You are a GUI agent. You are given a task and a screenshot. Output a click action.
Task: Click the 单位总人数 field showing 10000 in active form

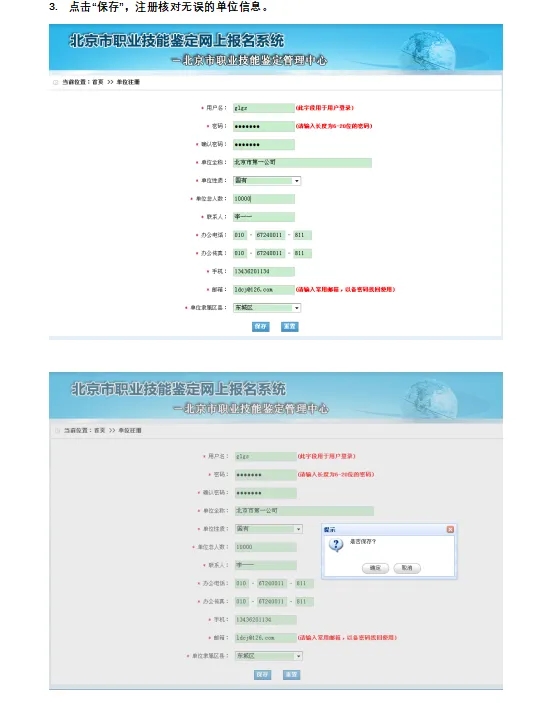pos(264,199)
